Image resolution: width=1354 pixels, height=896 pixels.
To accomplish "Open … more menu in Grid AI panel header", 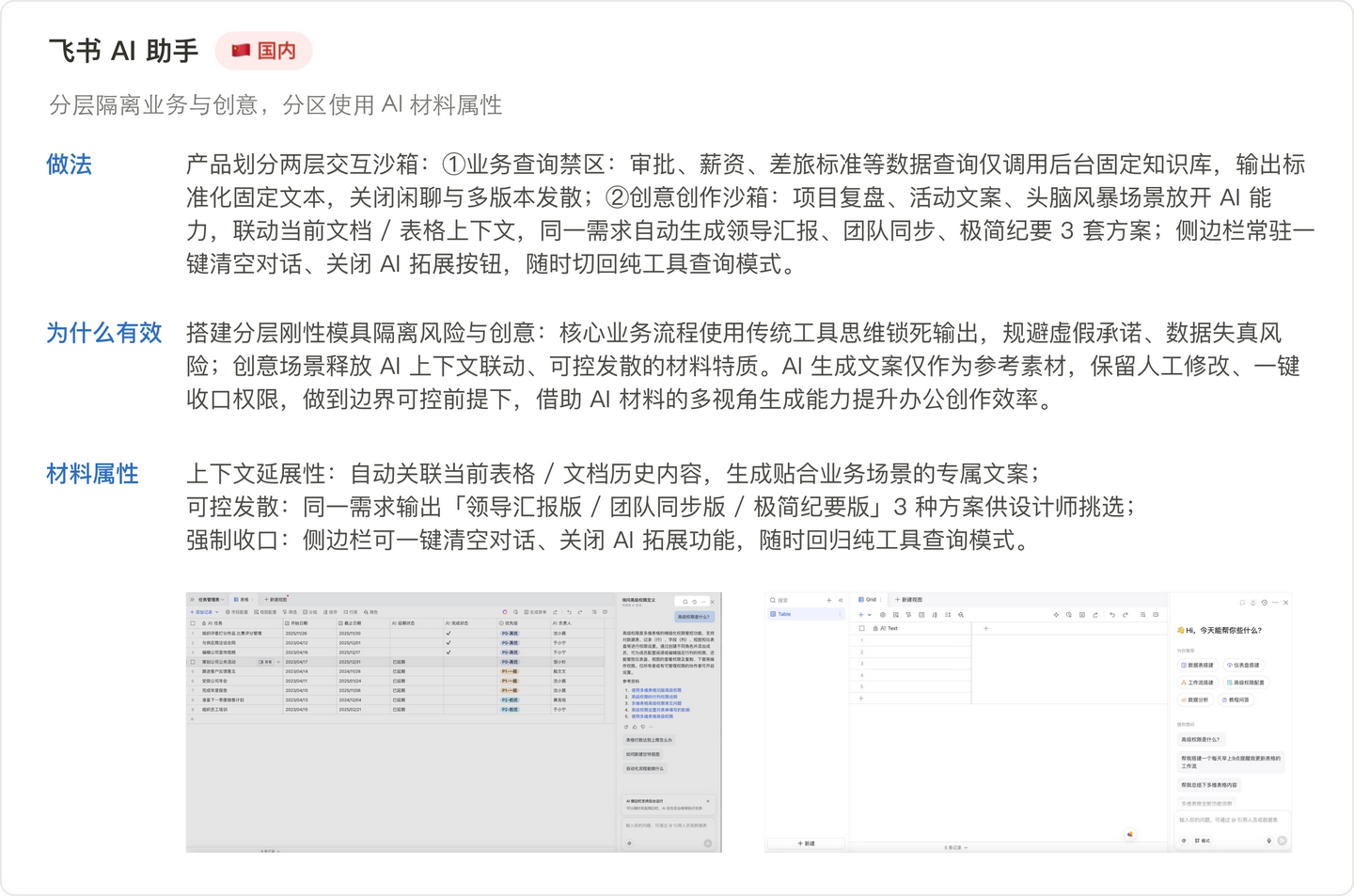I will tap(1275, 603).
